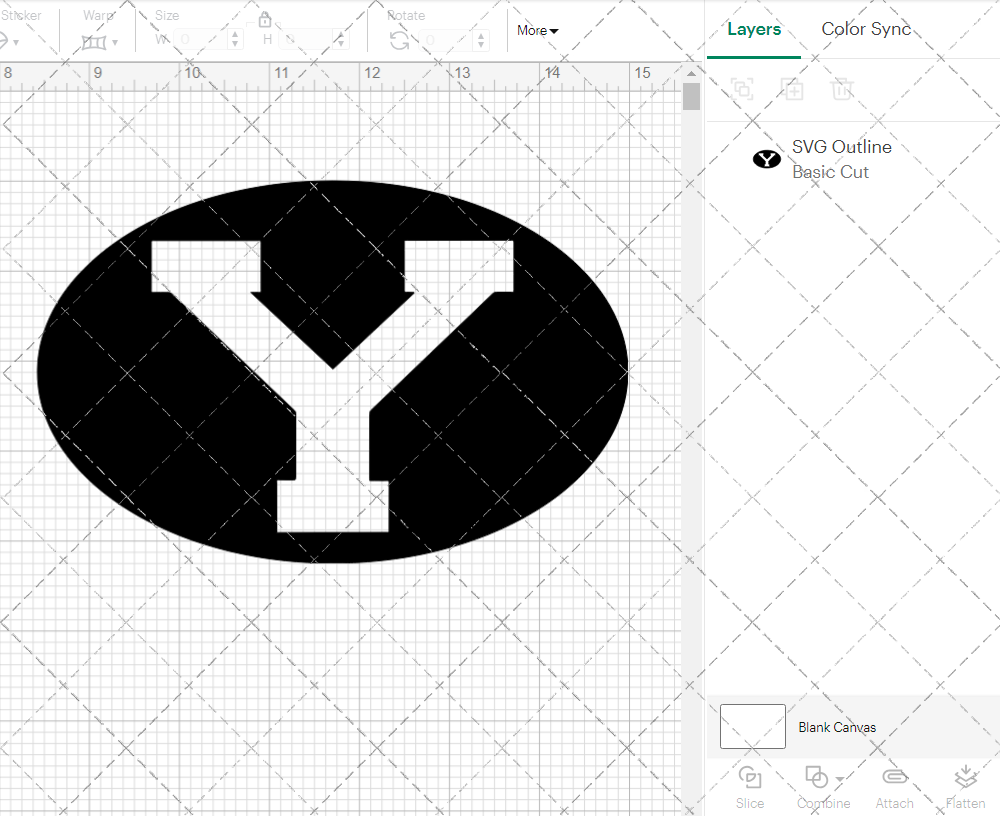Image resolution: width=1000 pixels, height=816 pixels.
Task: Click Basic Cut to change the layer operation
Action: tap(830, 172)
